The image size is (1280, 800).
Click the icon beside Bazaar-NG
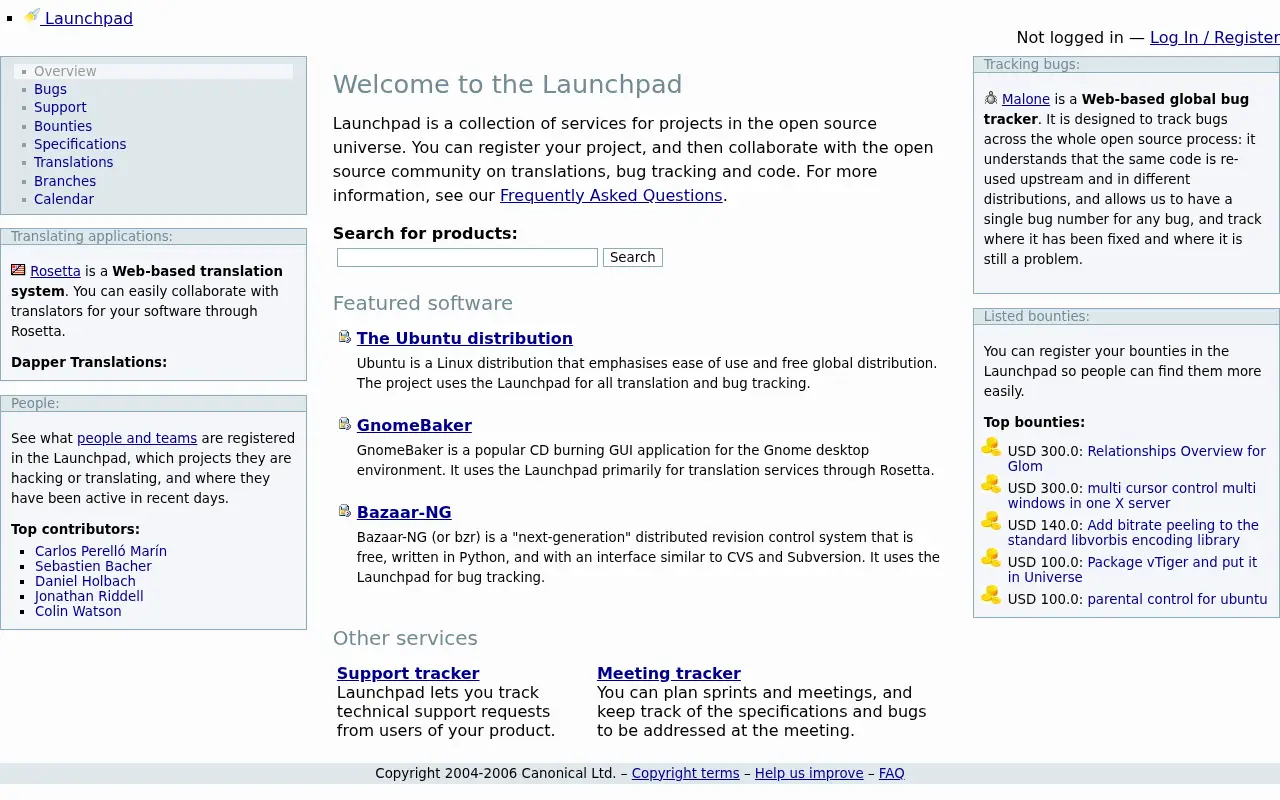345,511
